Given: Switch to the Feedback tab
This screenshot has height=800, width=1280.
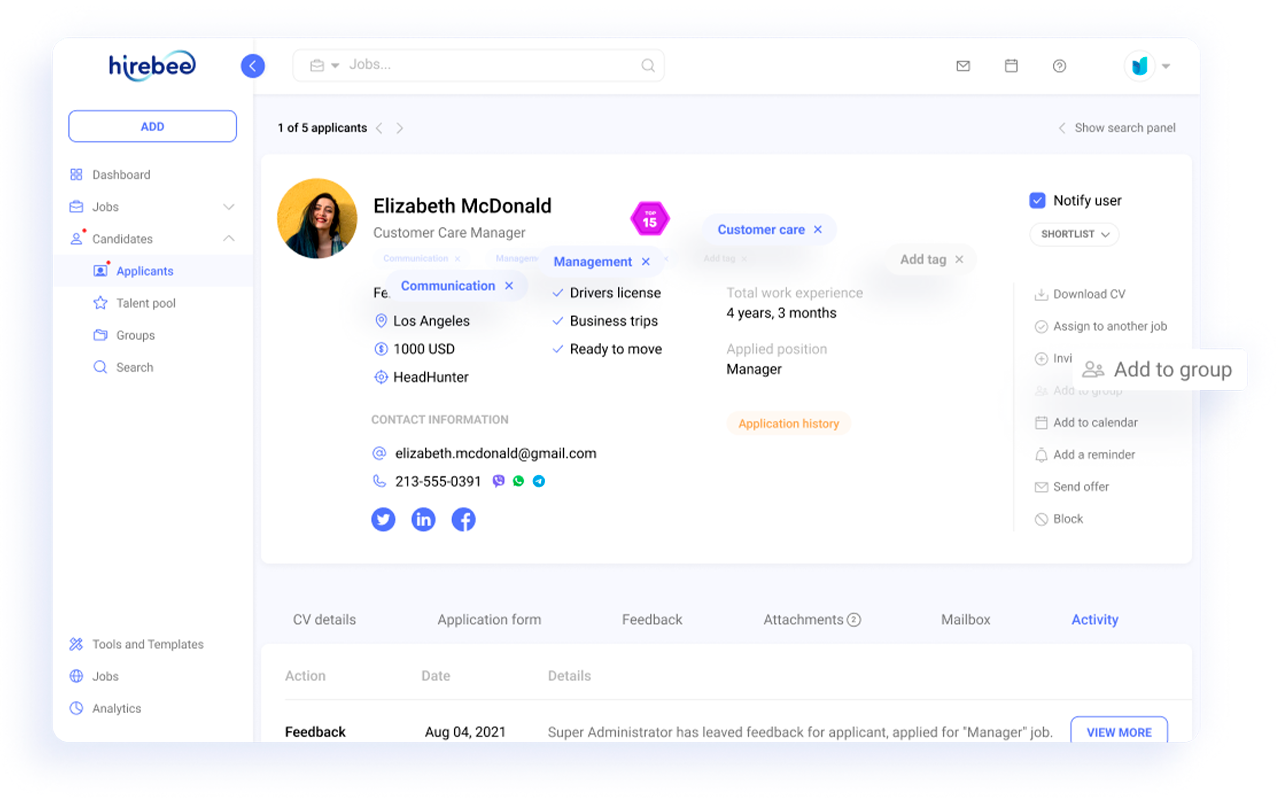Looking at the screenshot, I should [x=651, y=619].
